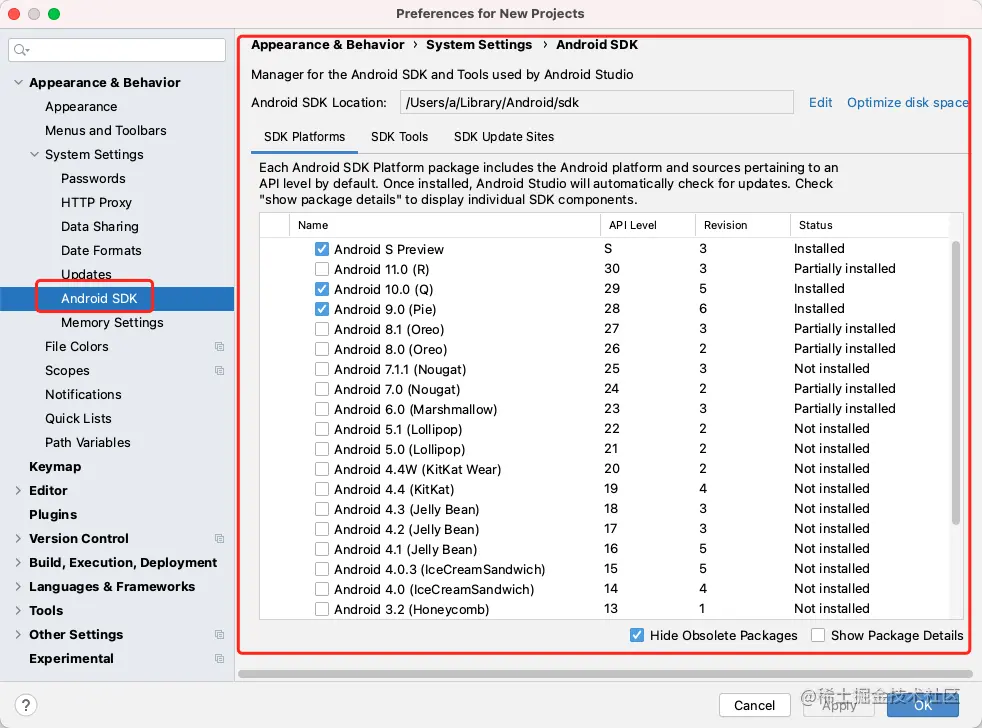Open the Date Formats settings
The width and height of the screenshot is (982, 728).
[x=101, y=251]
